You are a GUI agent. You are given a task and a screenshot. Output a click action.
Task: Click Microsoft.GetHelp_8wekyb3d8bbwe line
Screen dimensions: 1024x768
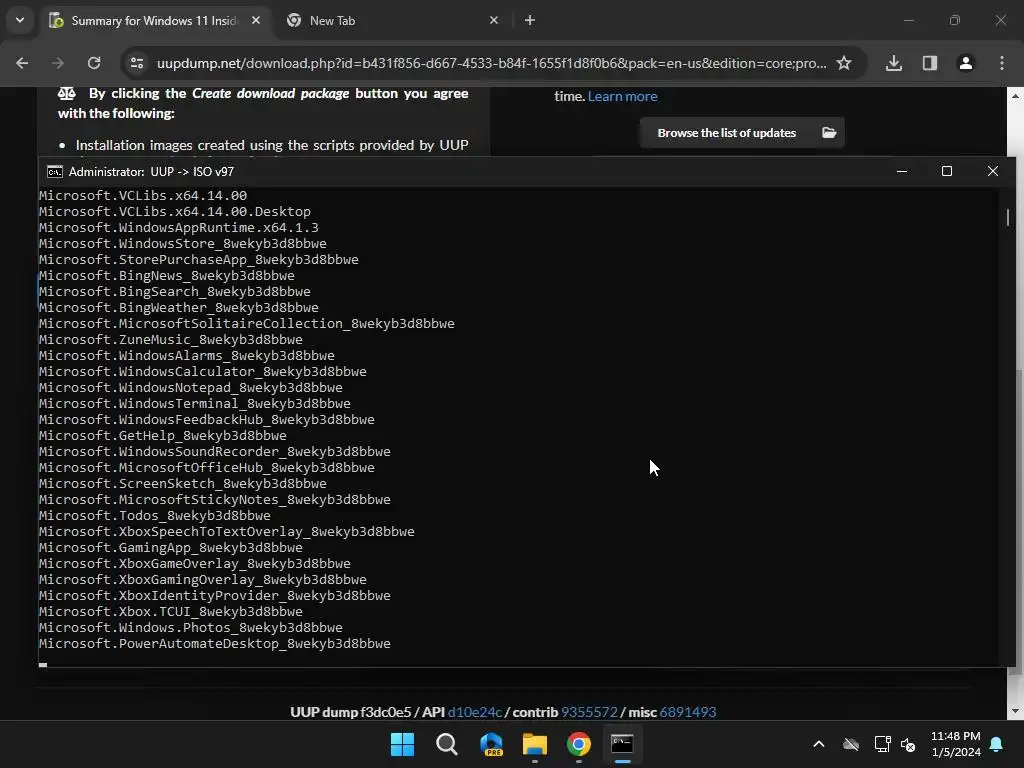(x=163, y=436)
